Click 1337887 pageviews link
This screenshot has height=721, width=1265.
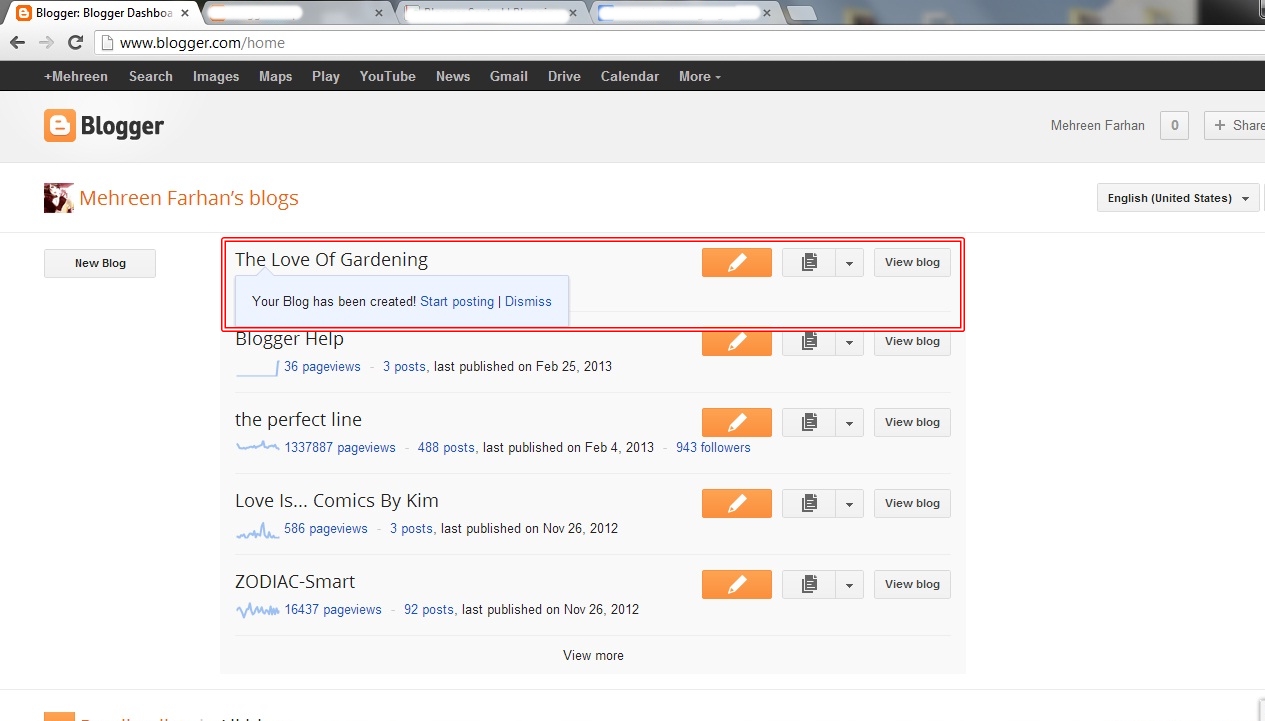[340, 448]
